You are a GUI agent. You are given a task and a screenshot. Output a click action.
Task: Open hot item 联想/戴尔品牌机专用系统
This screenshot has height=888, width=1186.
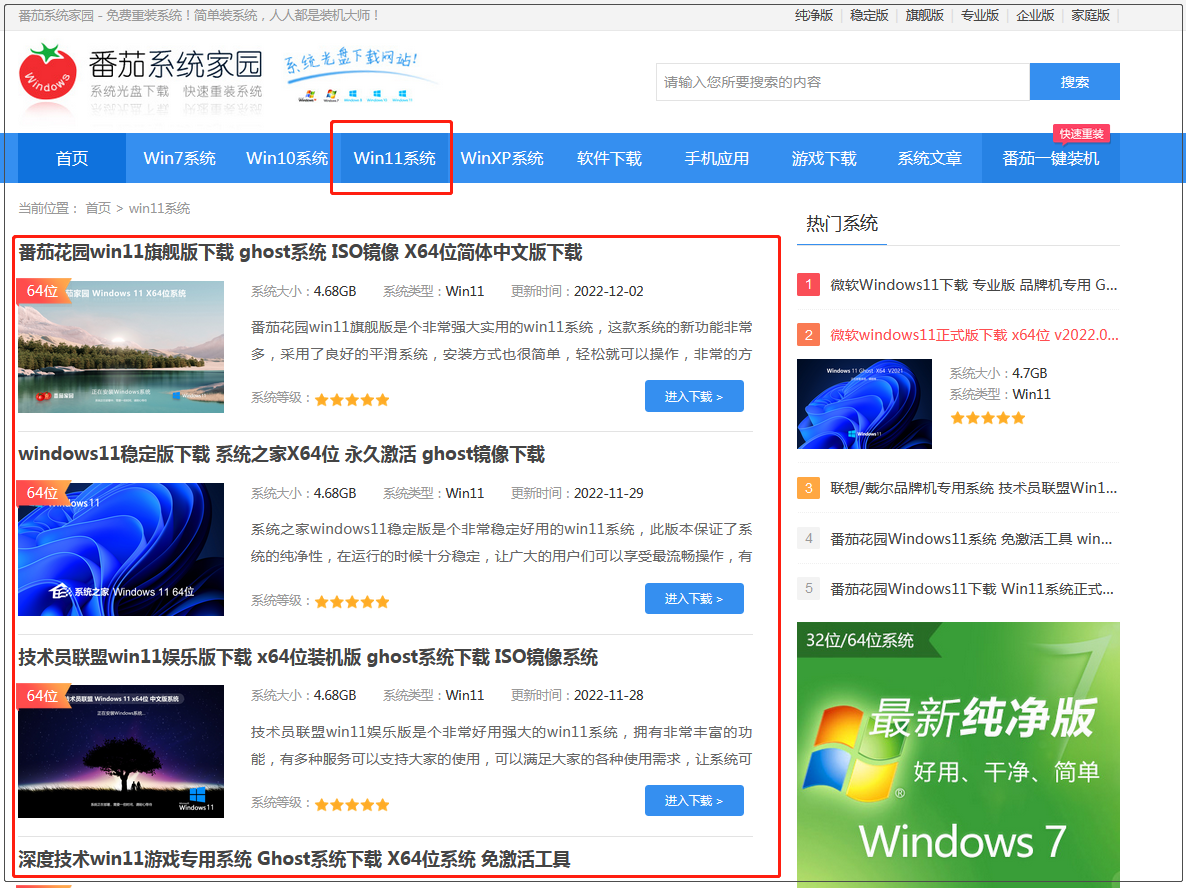point(973,488)
